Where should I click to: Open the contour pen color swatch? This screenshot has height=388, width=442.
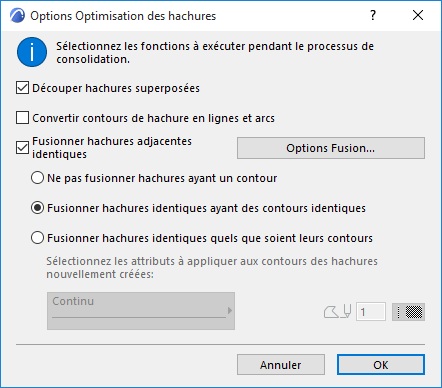(x=408, y=312)
